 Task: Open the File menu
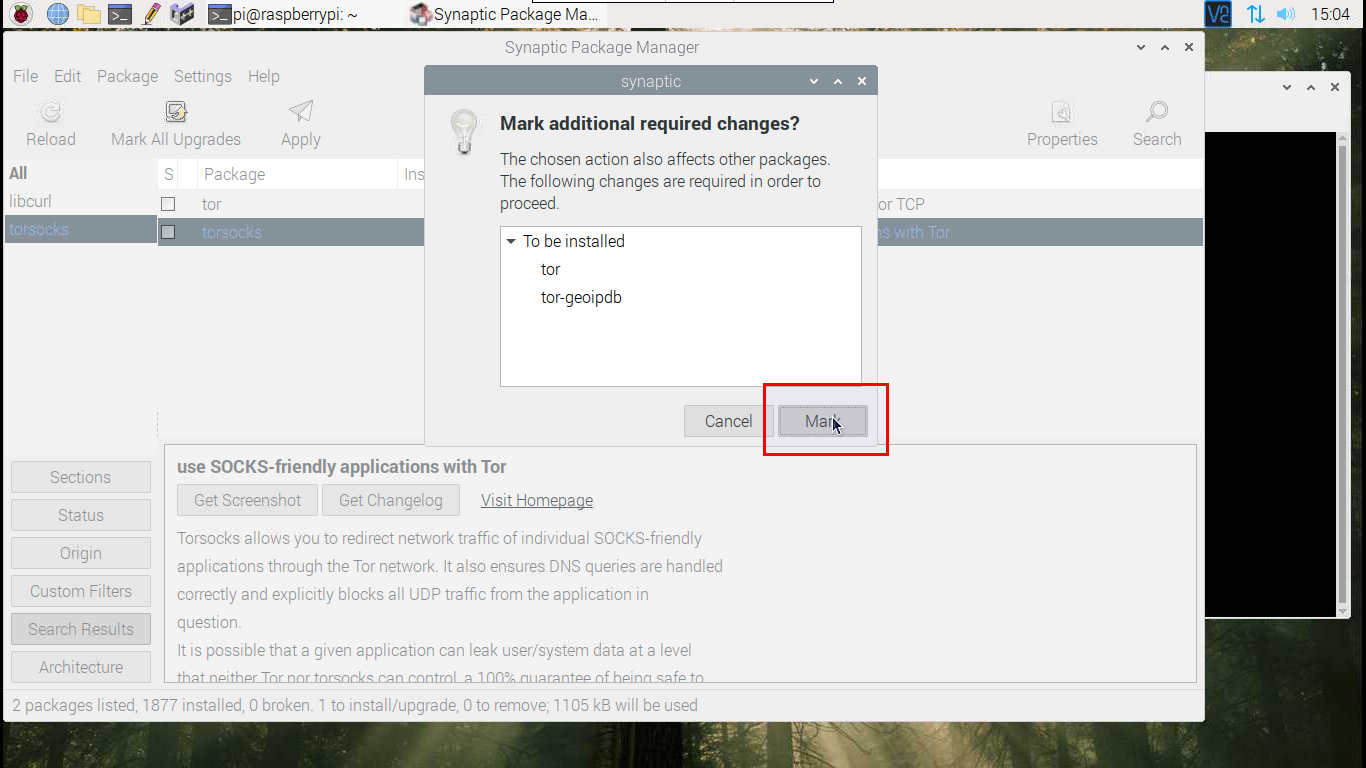[x=25, y=76]
